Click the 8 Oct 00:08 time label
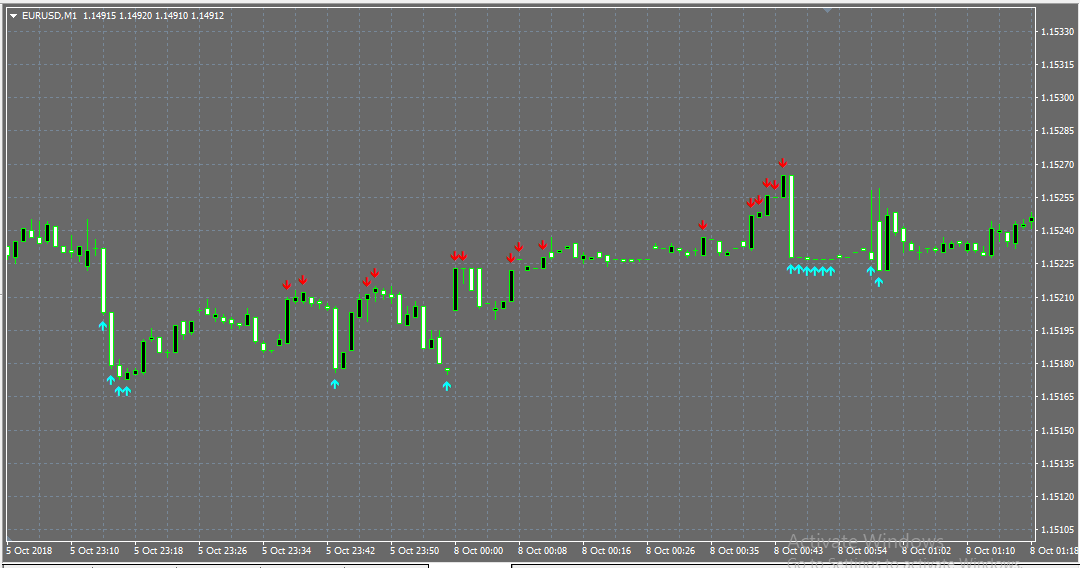 coord(542,551)
